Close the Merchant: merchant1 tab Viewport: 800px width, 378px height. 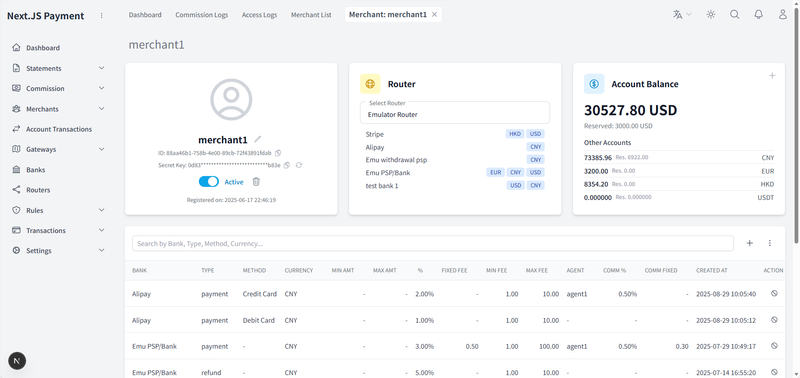click(x=434, y=15)
